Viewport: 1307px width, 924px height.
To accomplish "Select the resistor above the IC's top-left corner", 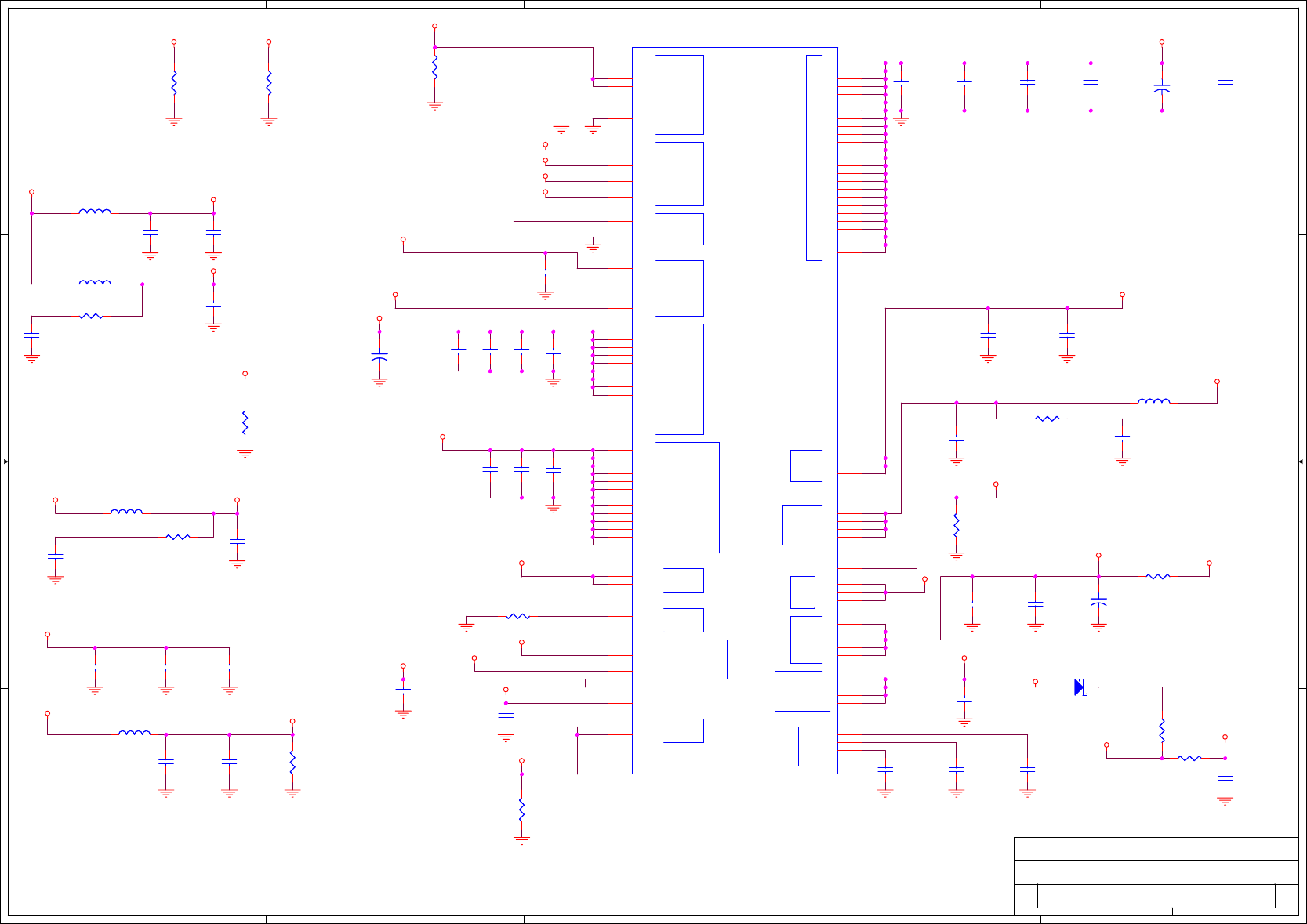I will [x=435, y=67].
